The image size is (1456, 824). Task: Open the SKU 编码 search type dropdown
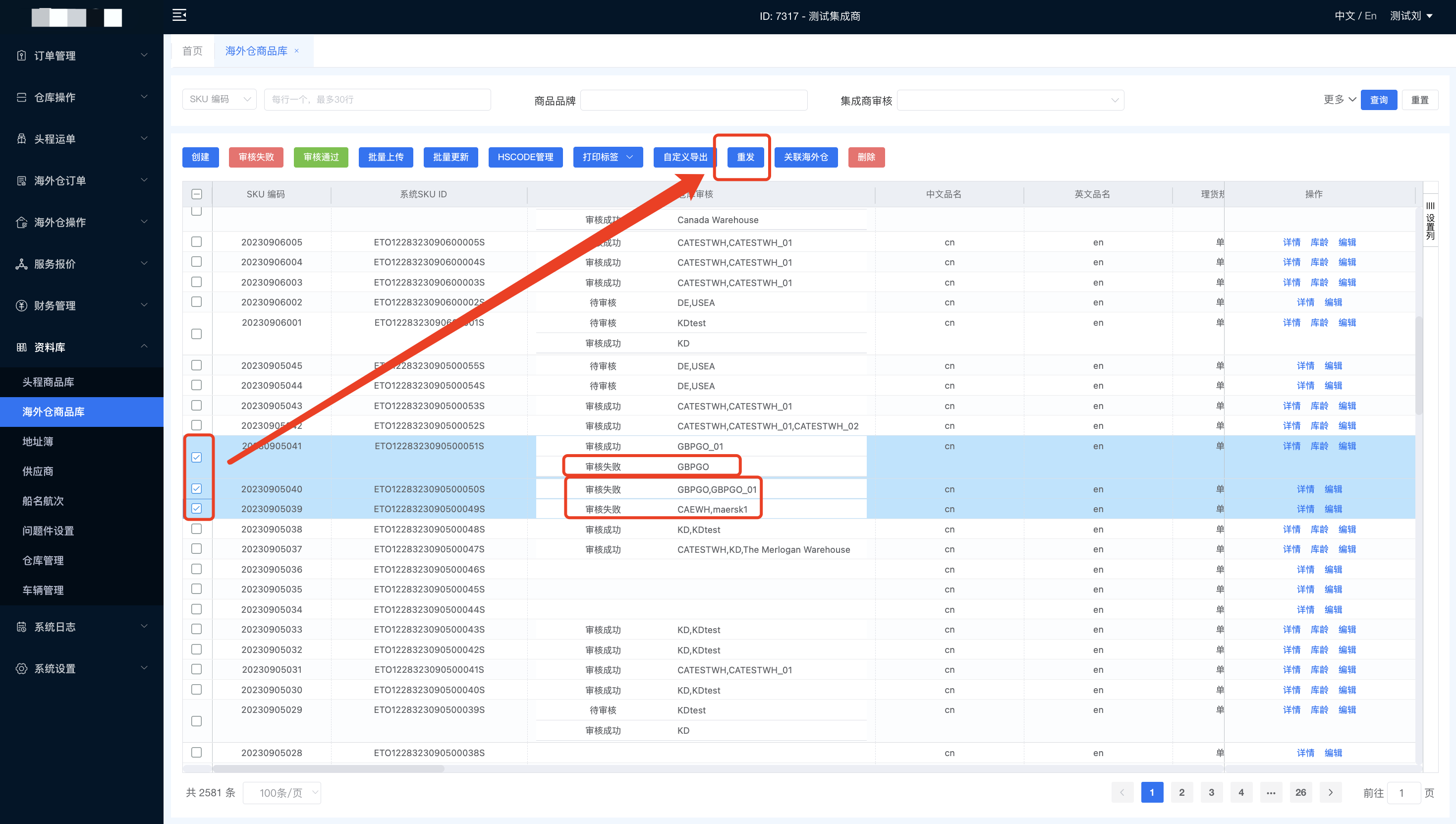[x=220, y=99]
